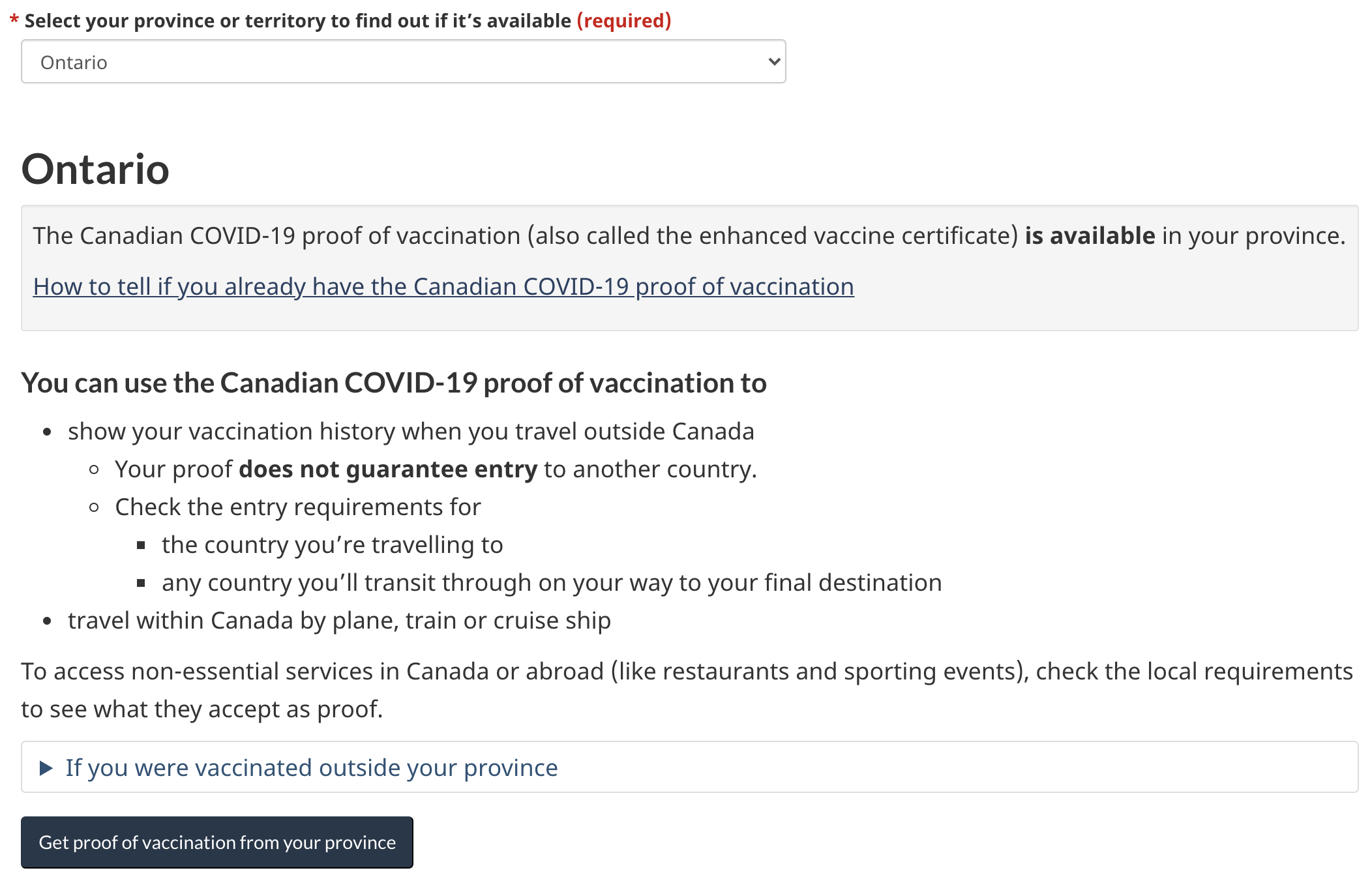Click the chevron arrow on the Ontario select box

(774, 62)
